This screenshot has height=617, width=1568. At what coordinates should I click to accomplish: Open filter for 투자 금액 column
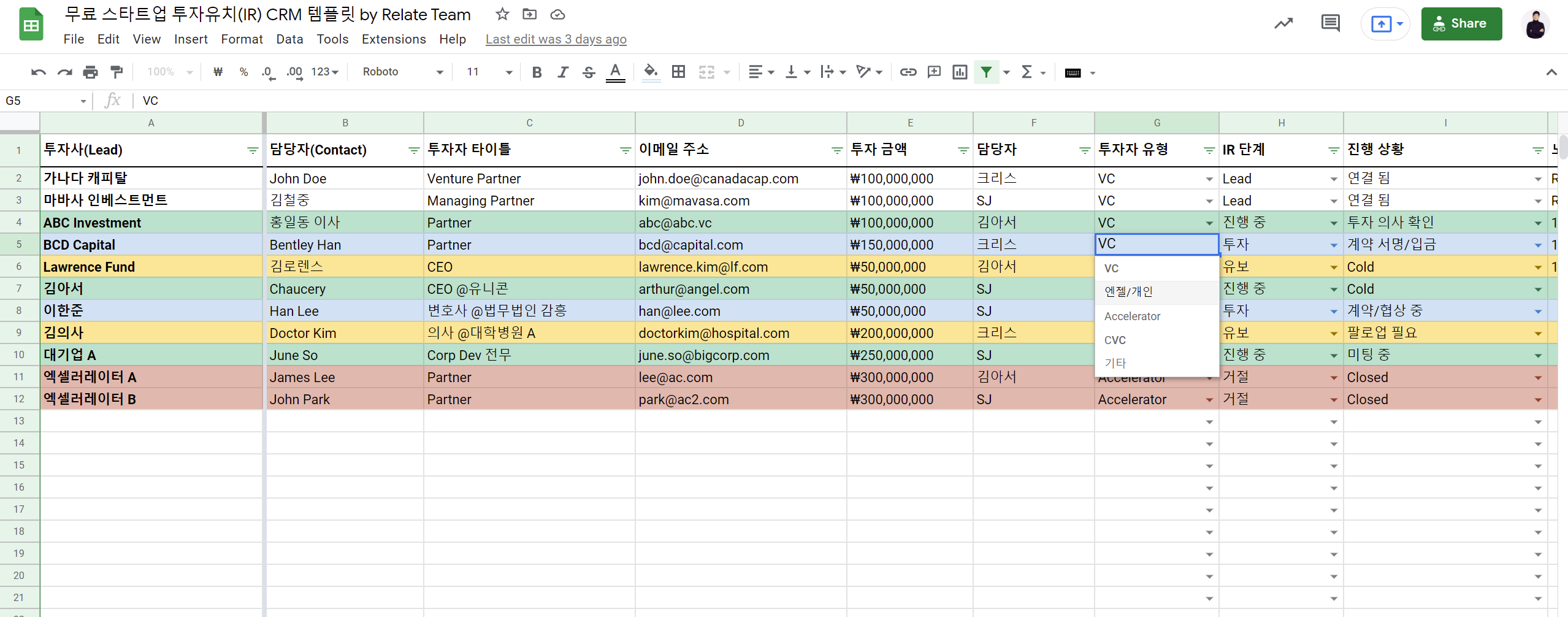(x=963, y=150)
